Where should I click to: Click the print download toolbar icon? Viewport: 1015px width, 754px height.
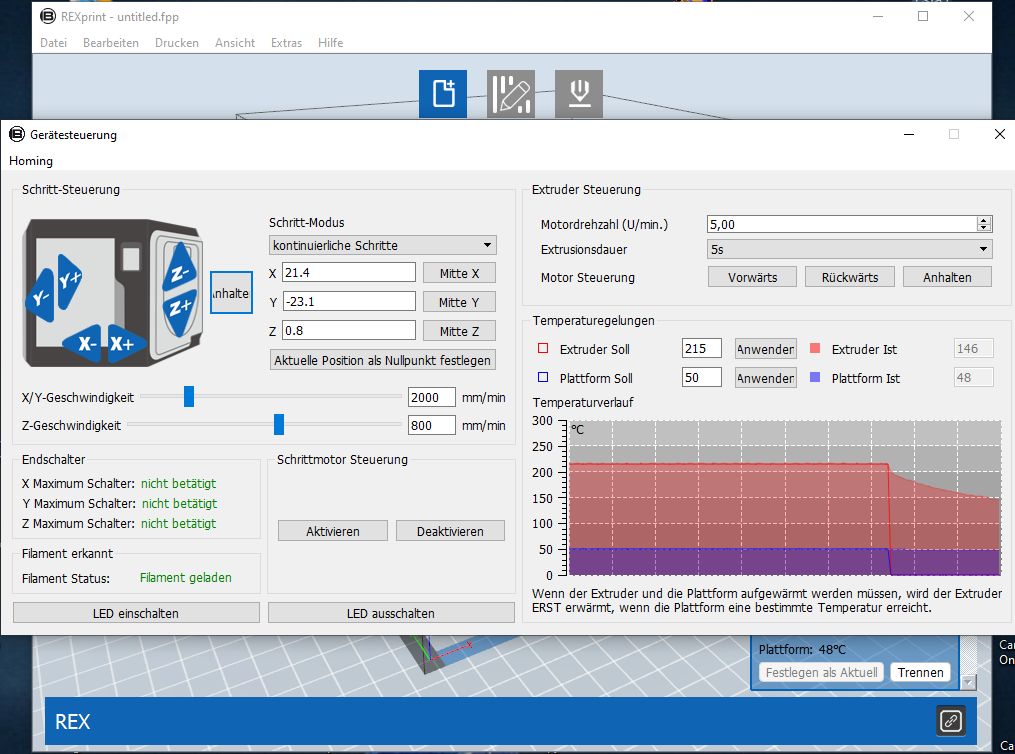pyautogui.click(x=578, y=93)
